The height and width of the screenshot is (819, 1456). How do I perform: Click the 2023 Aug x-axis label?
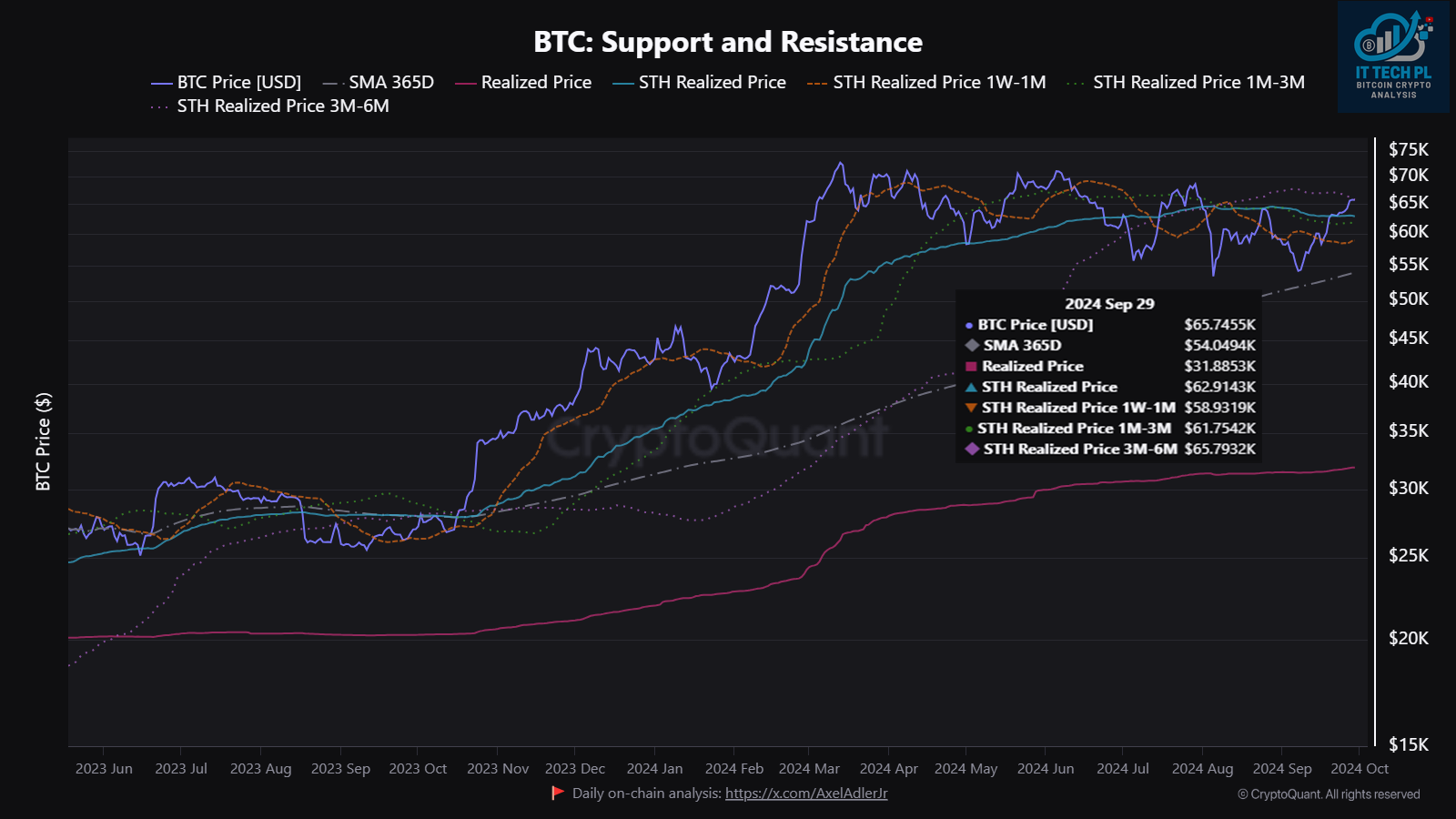click(x=260, y=769)
